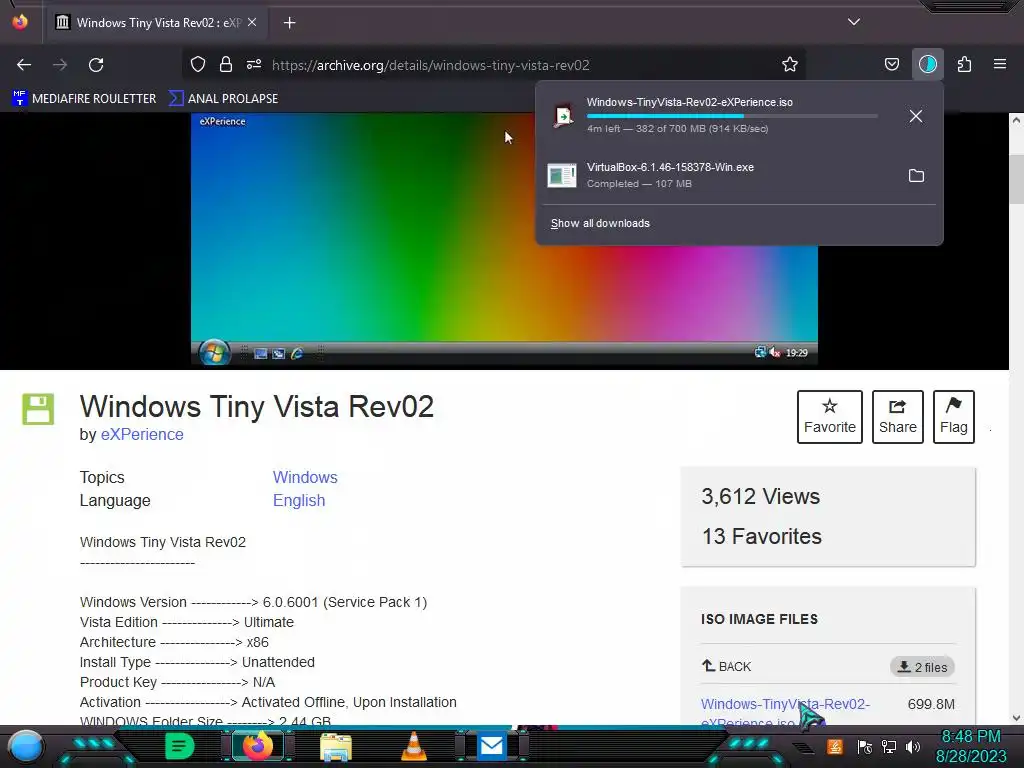
Task: Open the Extensions puzzle icon
Action: coord(964,64)
